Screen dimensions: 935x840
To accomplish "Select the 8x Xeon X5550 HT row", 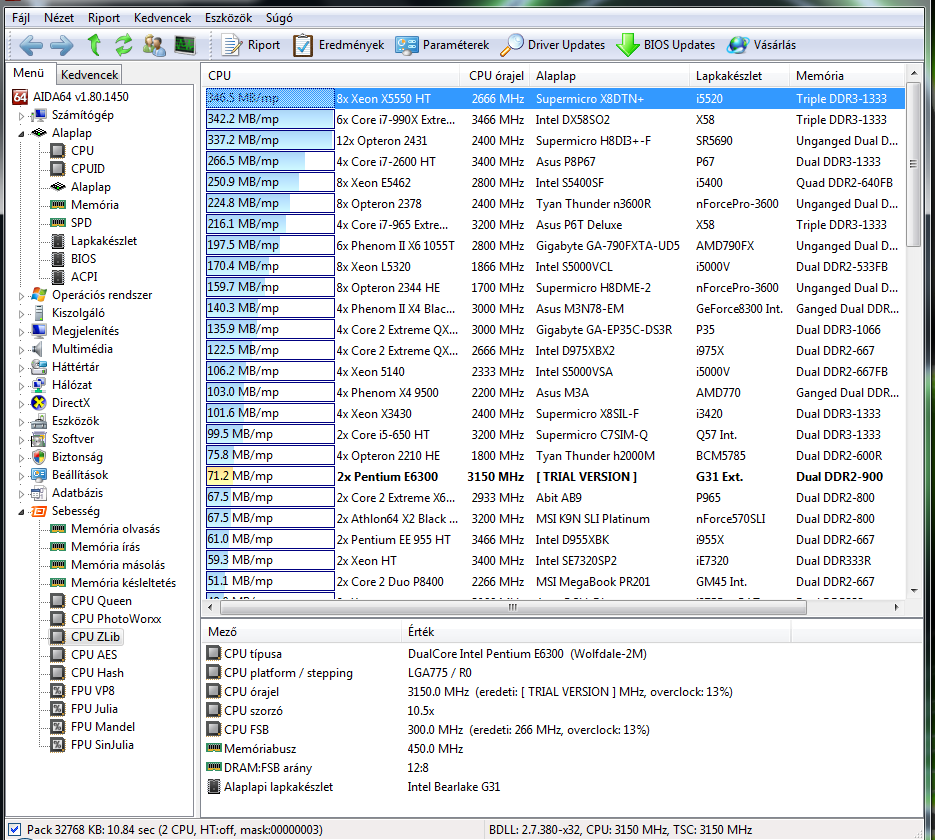I will [555, 98].
